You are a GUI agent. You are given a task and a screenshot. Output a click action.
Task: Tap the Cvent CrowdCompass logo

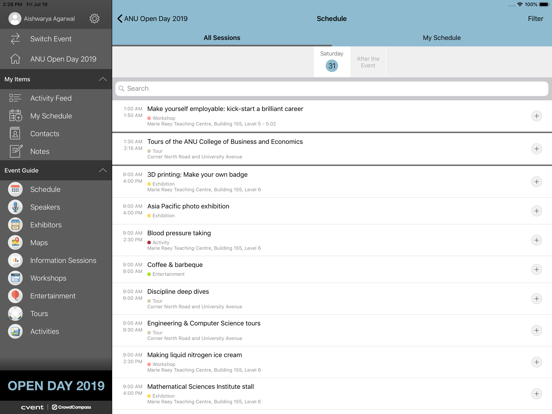pos(56,407)
